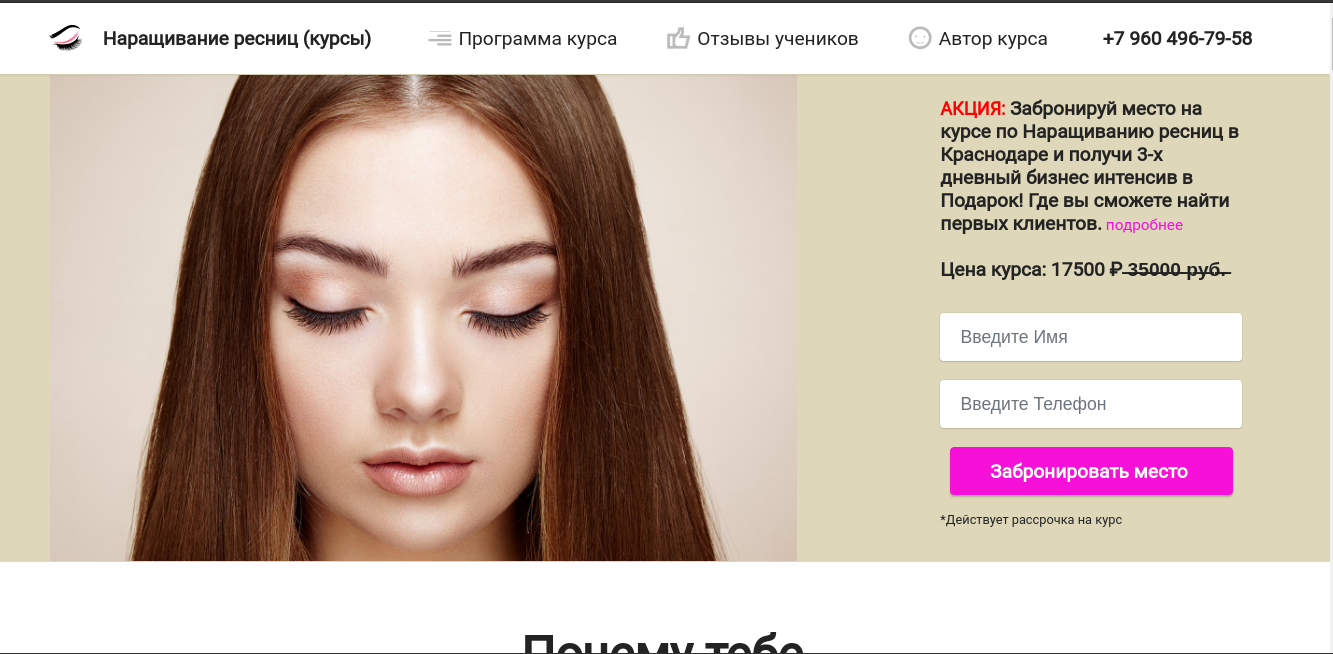1333x654 pixels.
Task: Click the site title Наращивание ресниц (курсы)
Action: click(x=237, y=39)
